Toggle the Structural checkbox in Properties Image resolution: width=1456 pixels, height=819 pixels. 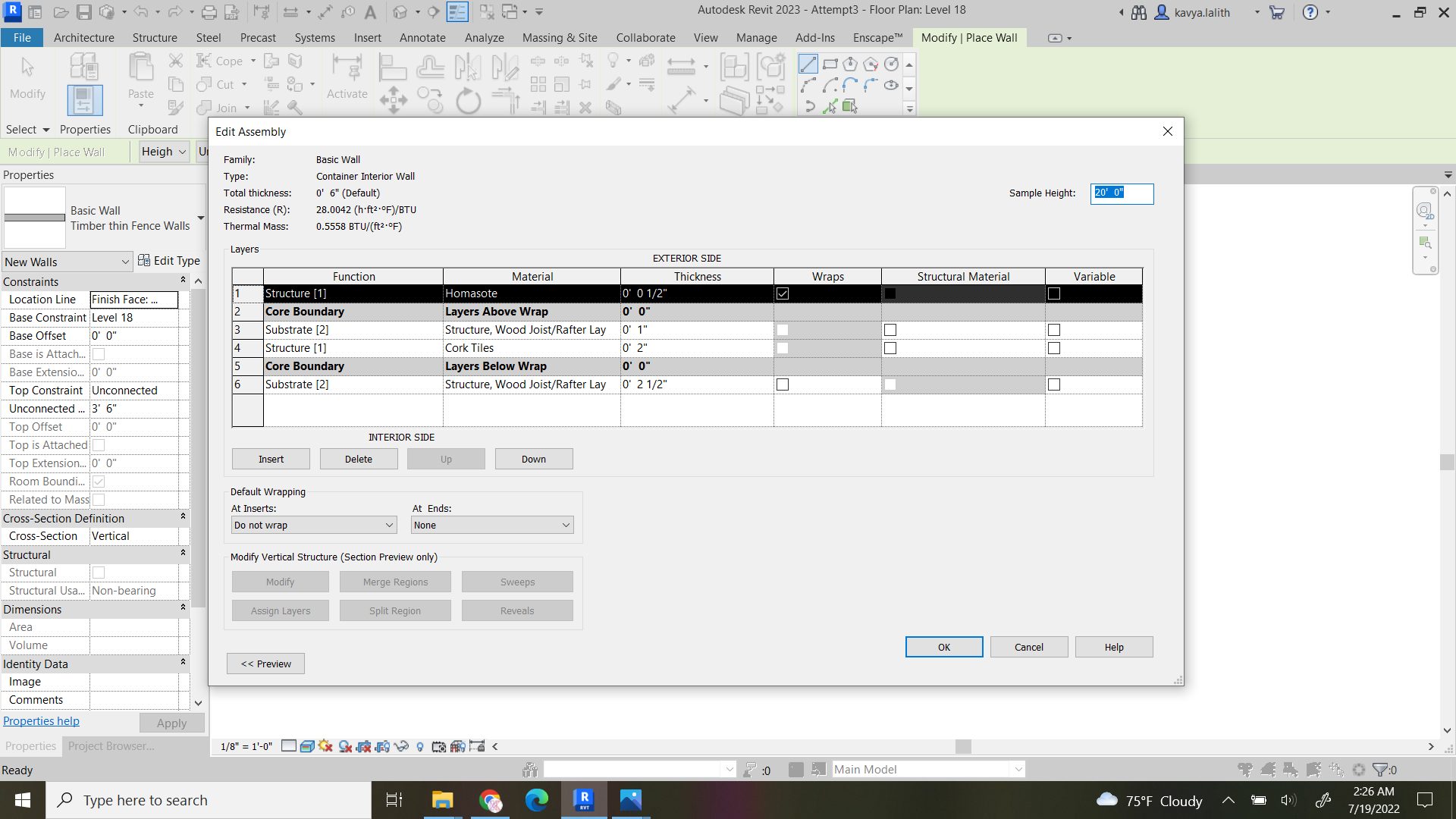coord(99,573)
